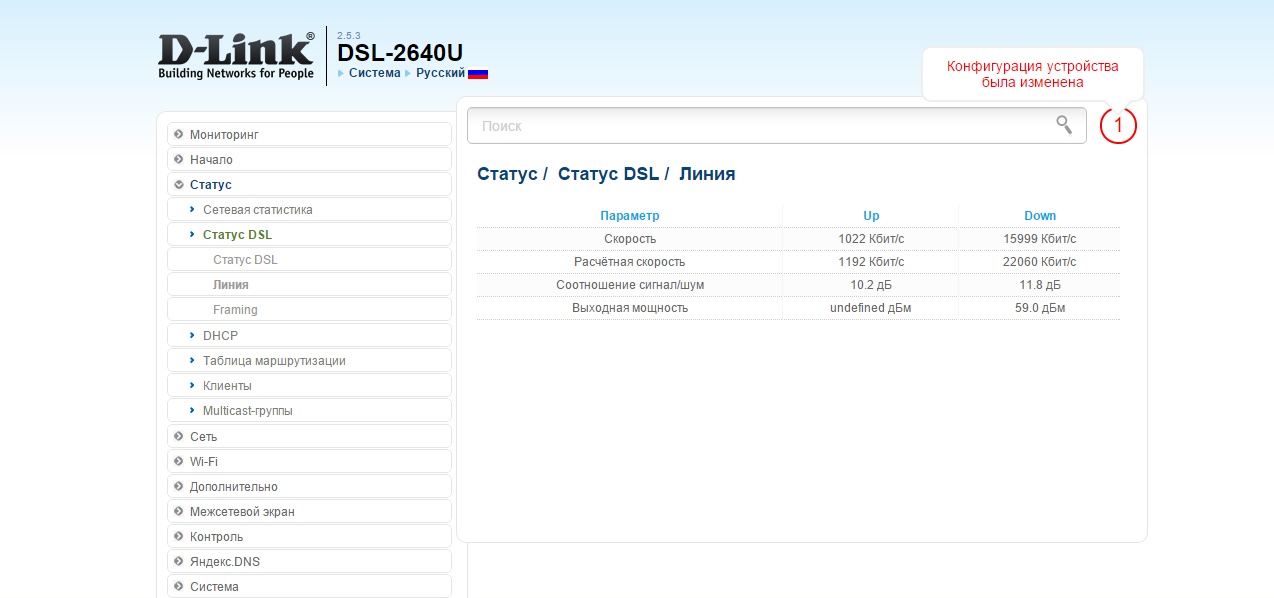Open the Система dropdown in header
The height and width of the screenshot is (598, 1274).
tap(374, 73)
